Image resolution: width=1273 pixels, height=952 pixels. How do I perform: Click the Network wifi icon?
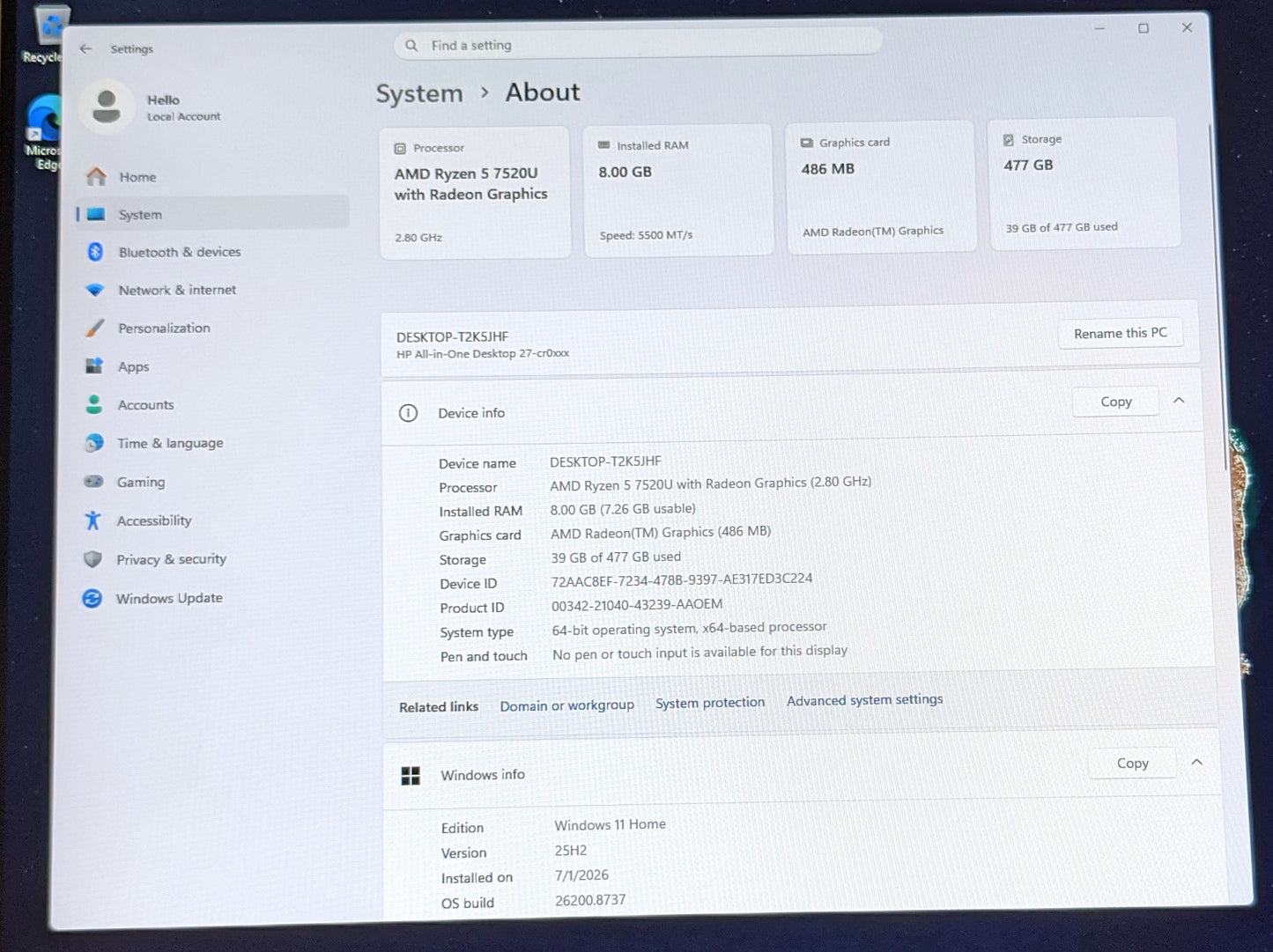pyautogui.click(x=94, y=290)
